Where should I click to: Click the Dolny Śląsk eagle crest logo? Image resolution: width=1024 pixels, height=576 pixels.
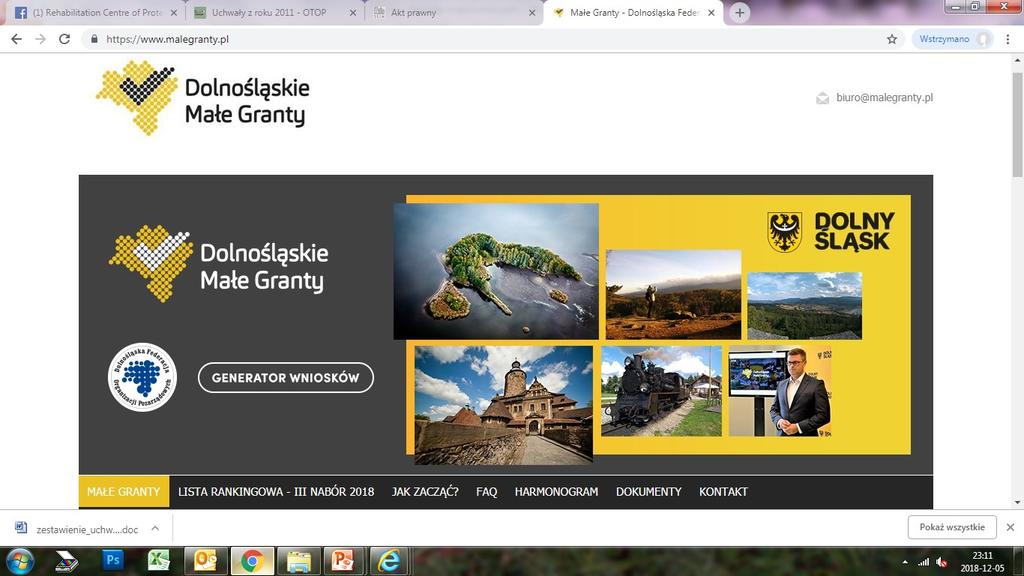tap(784, 232)
